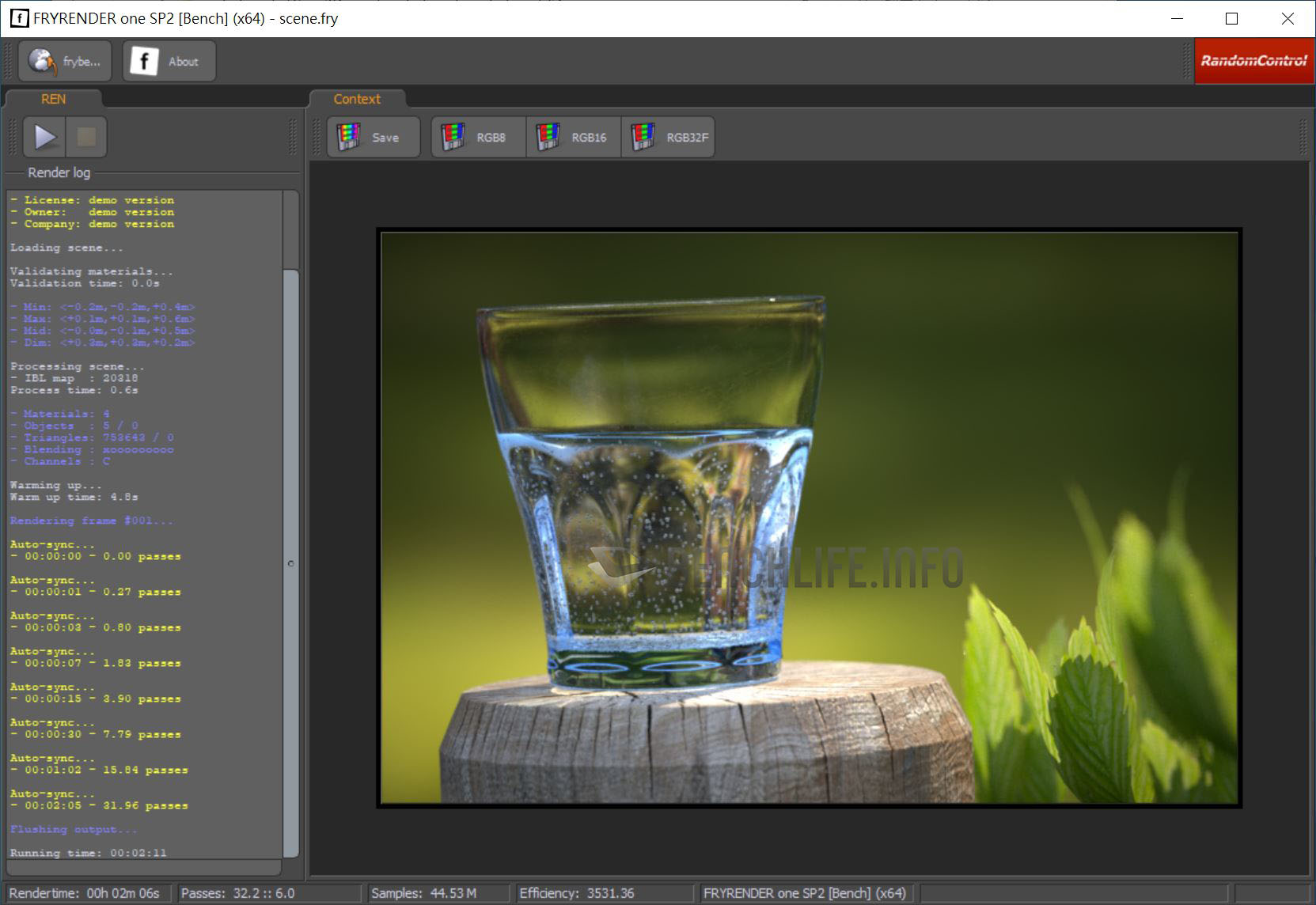
Task: Minimize the FRYRENDER window
Action: [x=1177, y=18]
